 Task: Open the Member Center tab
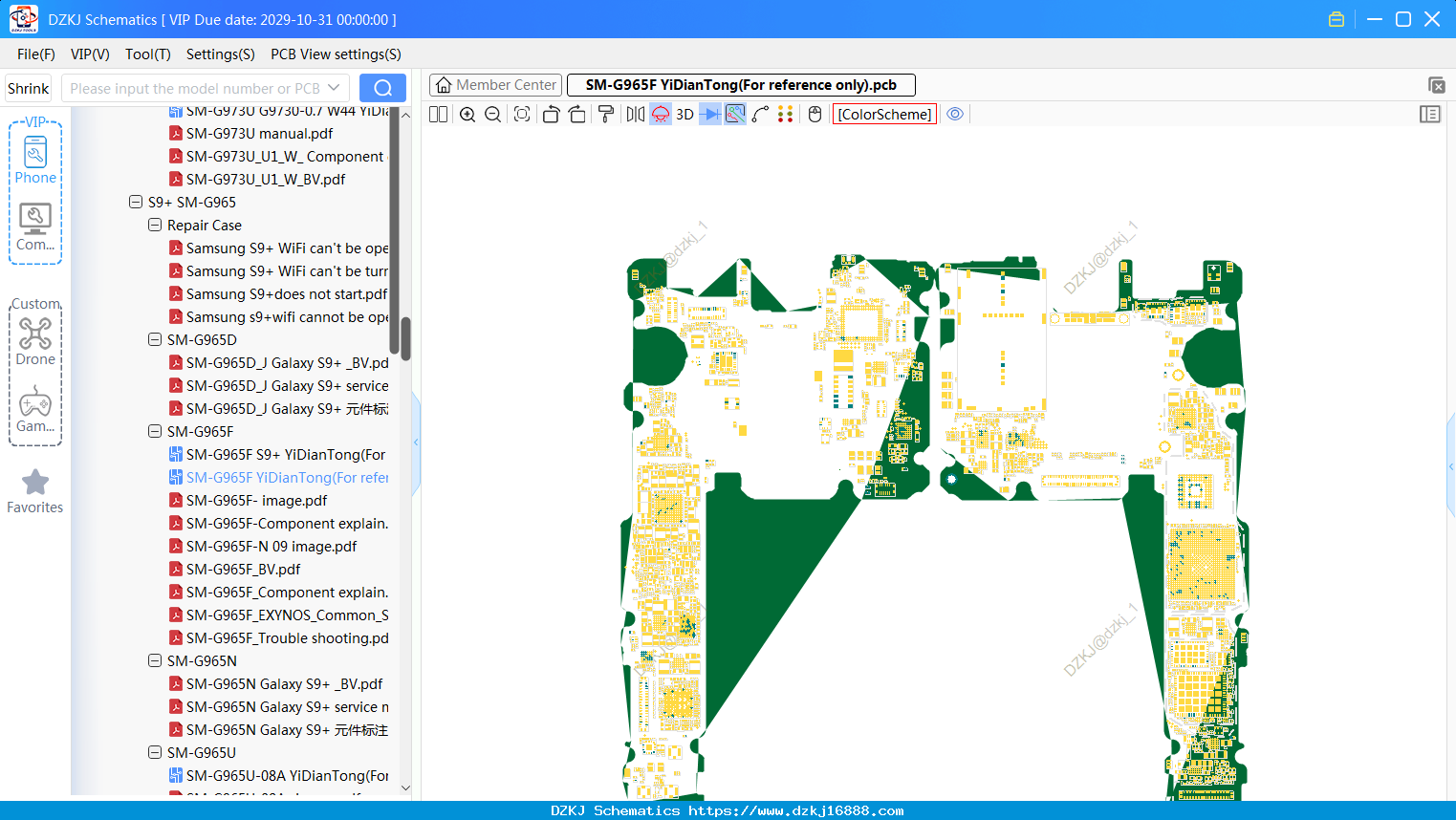click(495, 85)
